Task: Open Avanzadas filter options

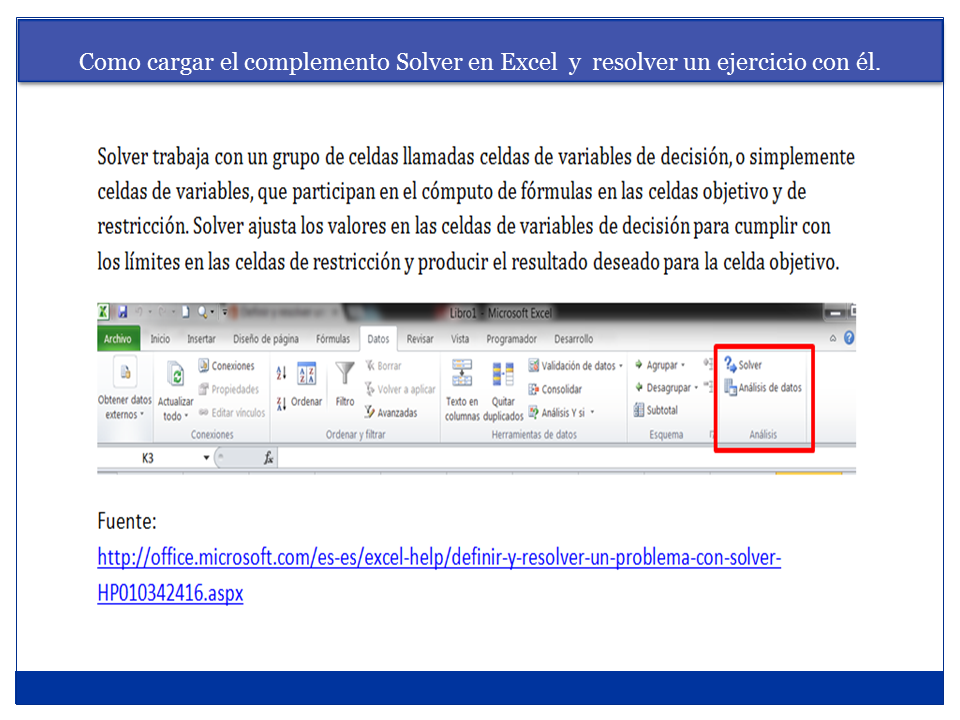Action: click(x=391, y=413)
